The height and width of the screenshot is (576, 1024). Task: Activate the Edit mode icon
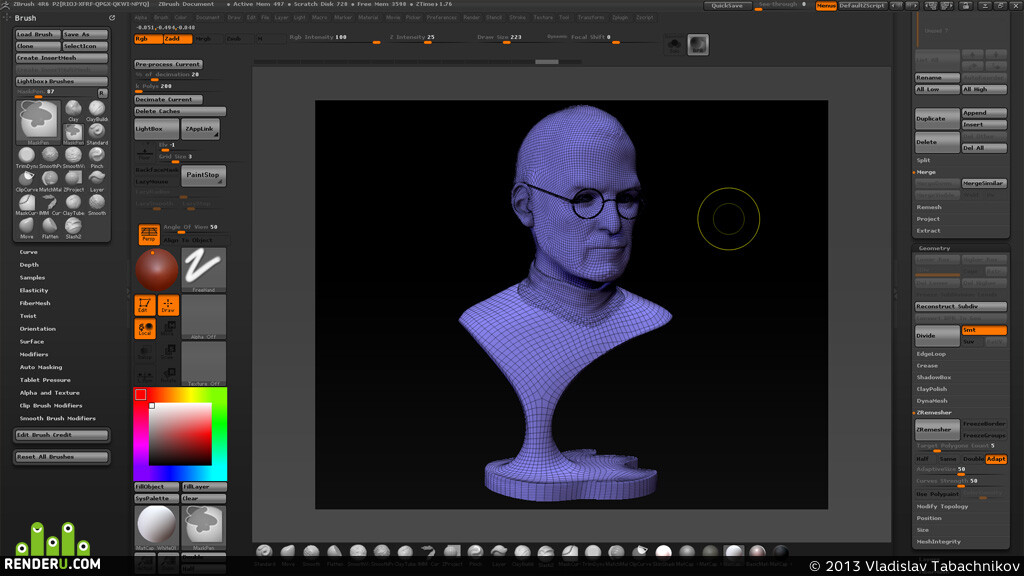point(144,305)
